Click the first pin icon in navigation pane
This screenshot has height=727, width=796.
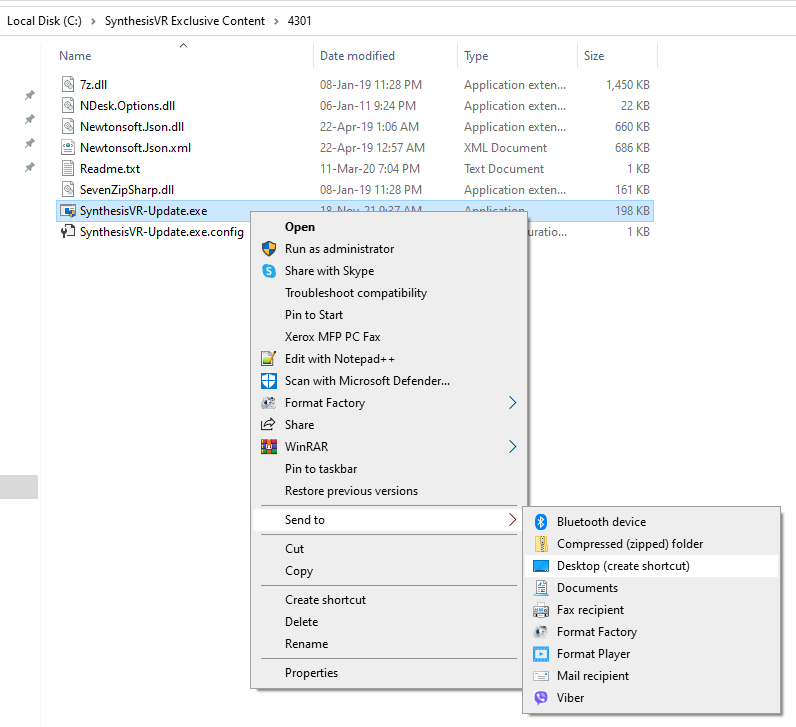point(30,95)
